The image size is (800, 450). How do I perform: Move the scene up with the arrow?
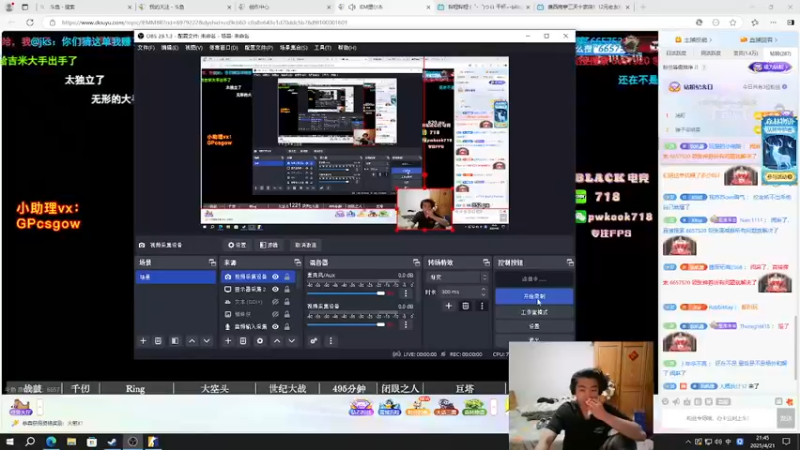point(192,341)
